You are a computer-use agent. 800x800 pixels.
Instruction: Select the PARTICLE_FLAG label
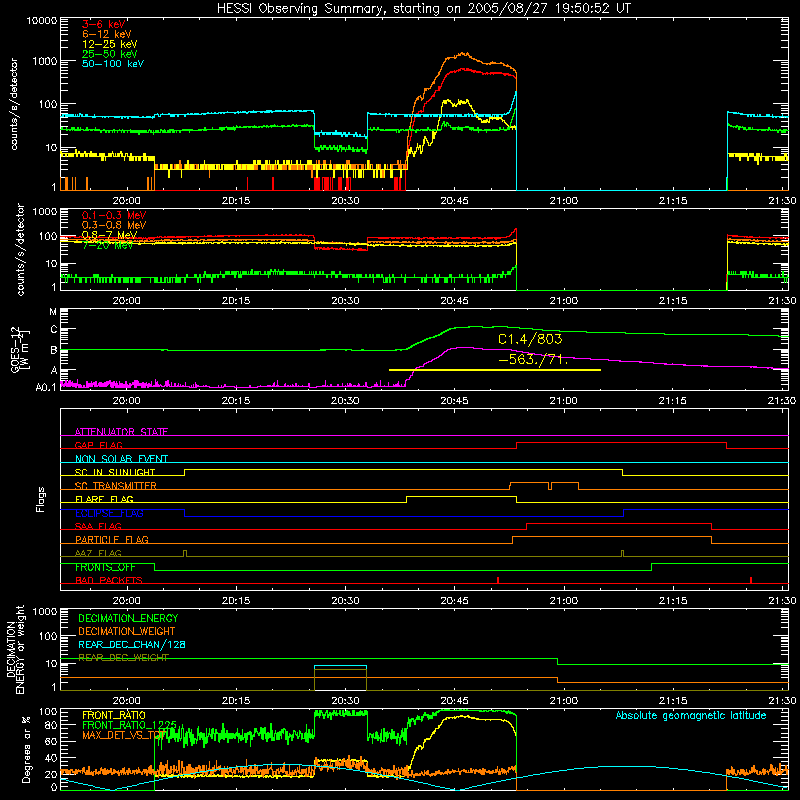(112, 539)
